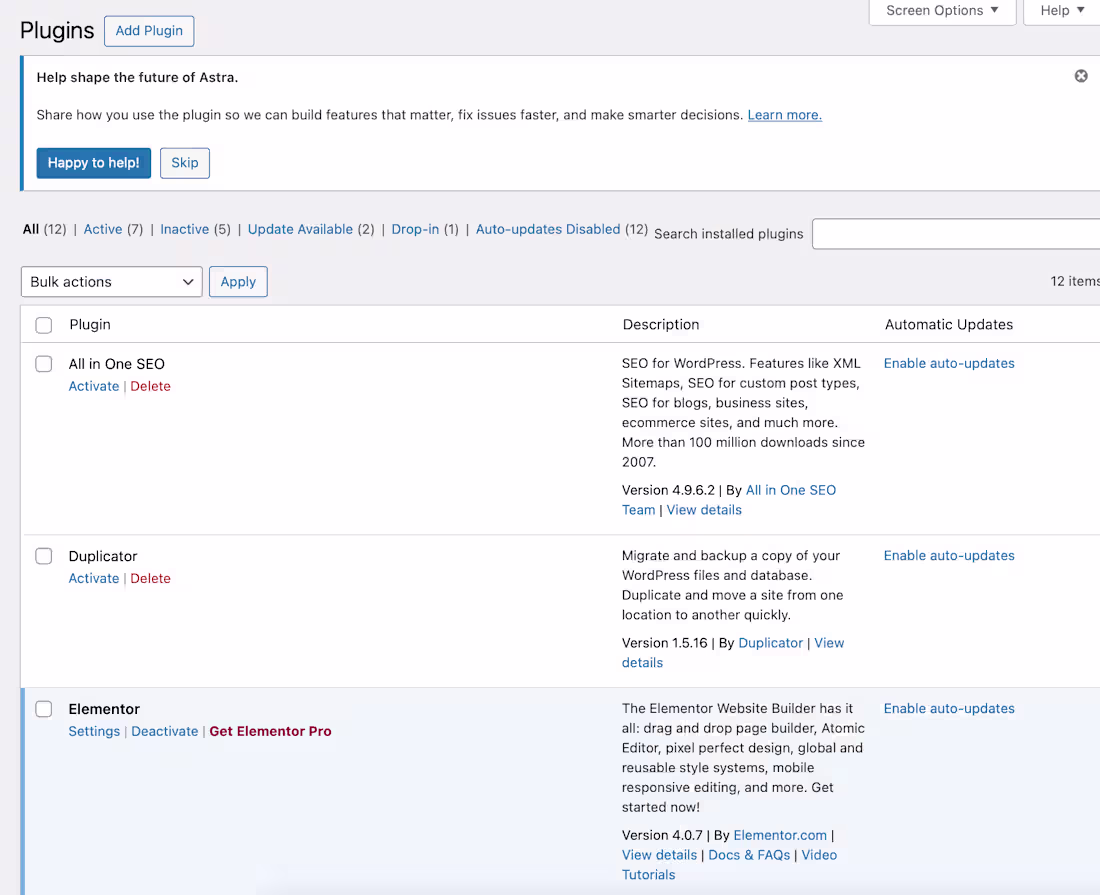Image resolution: width=1100 pixels, height=895 pixels.
Task: Filter plugins by Active
Action: point(103,229)
